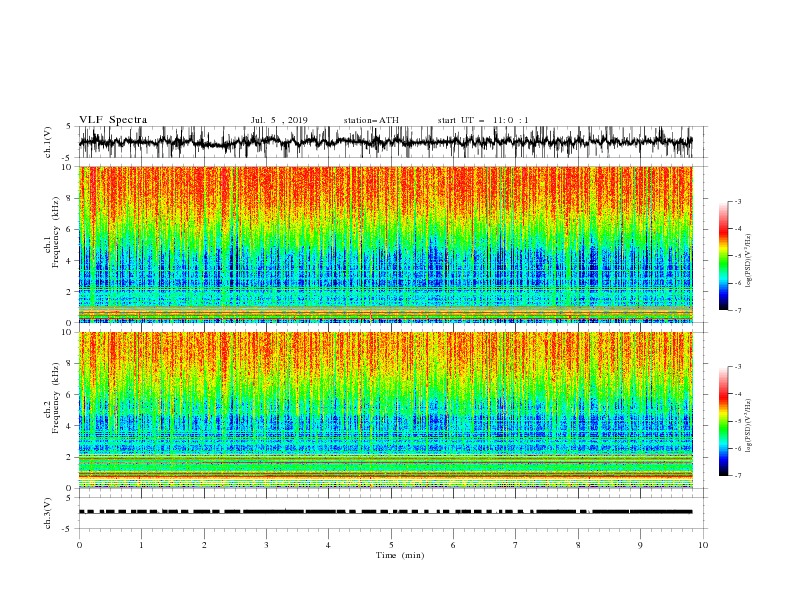Screen dimensions: 792x612
Task: Click the time axis tick label "4"
Action: click(x=329, y=545)
